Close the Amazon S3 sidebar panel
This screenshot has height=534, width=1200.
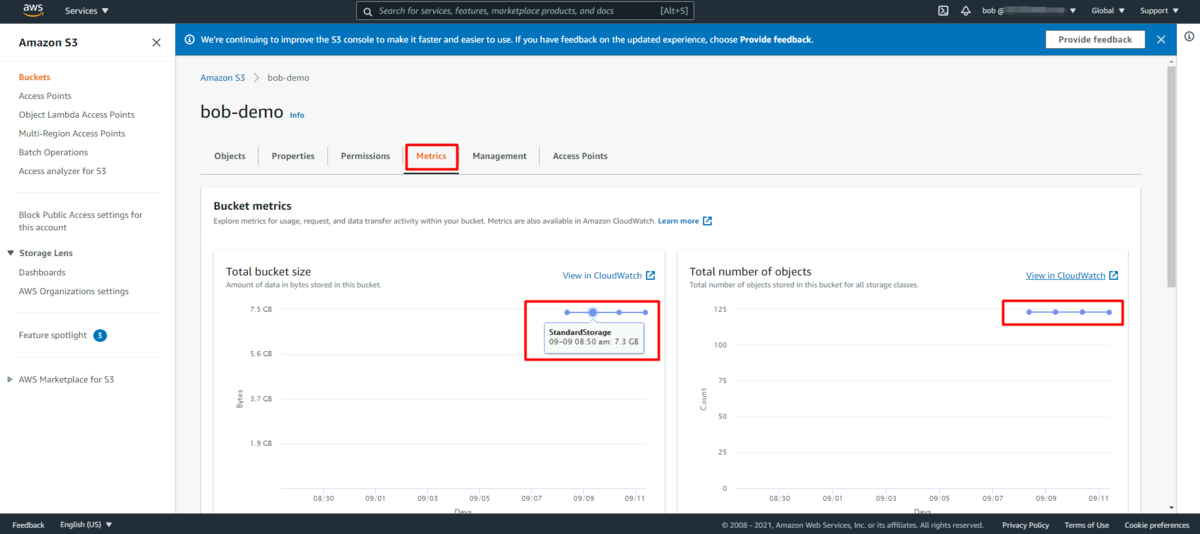[156, 43]
